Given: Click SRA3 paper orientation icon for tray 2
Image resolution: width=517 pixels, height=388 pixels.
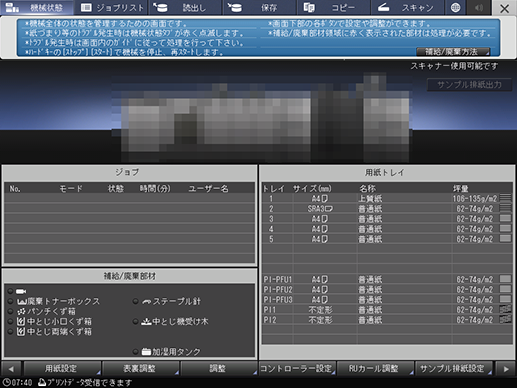Looking at the screenshot, I should coord(329,209).
